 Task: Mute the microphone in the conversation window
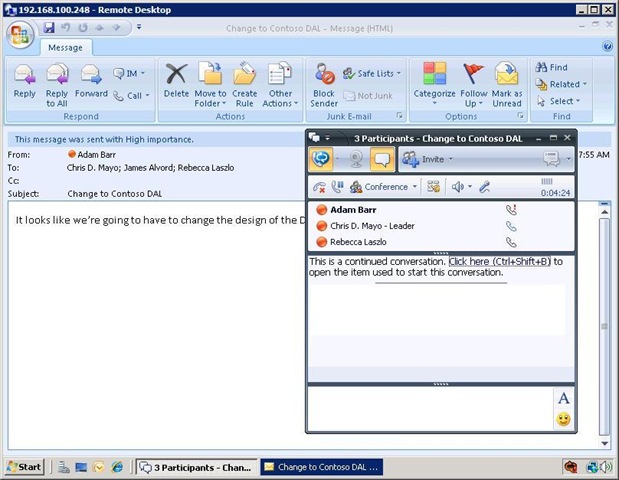click(x=485, y=187)
